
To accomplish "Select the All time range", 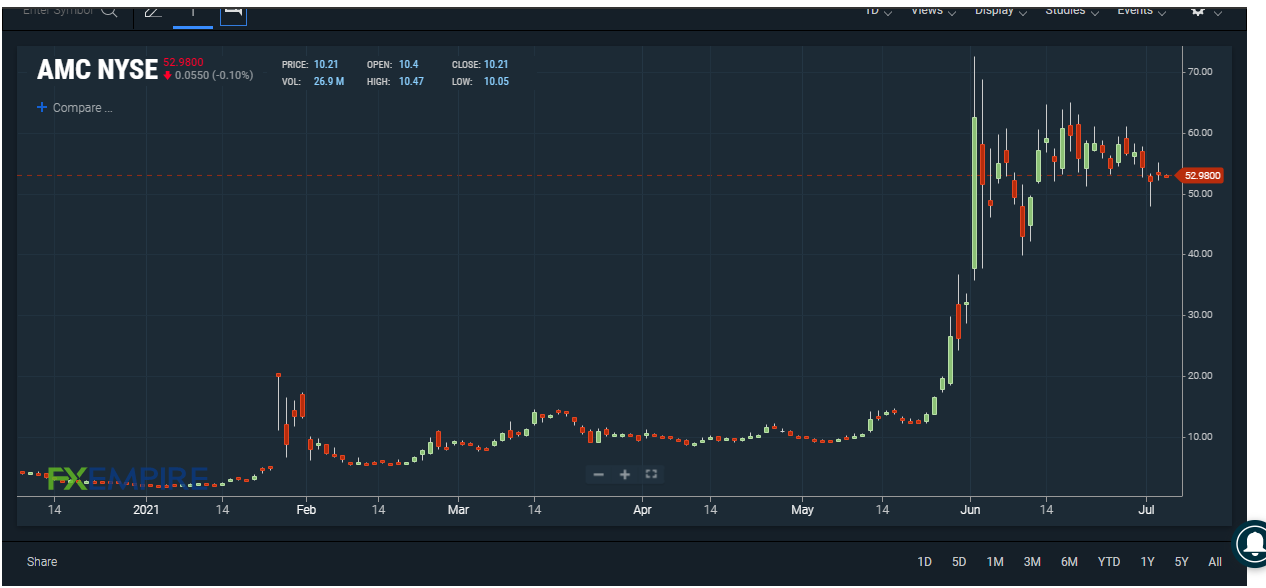I will pos(1215,562).
